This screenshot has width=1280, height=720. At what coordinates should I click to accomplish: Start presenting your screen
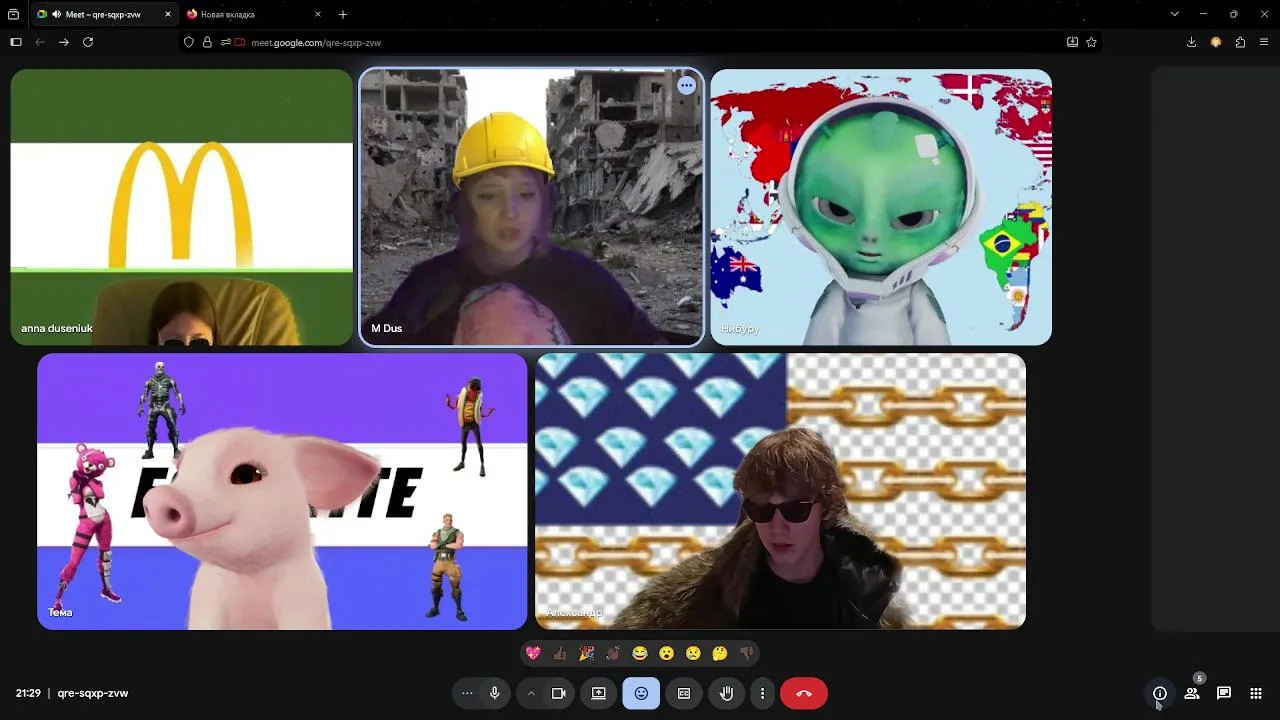pyautogui.click(x=599, y=693)
